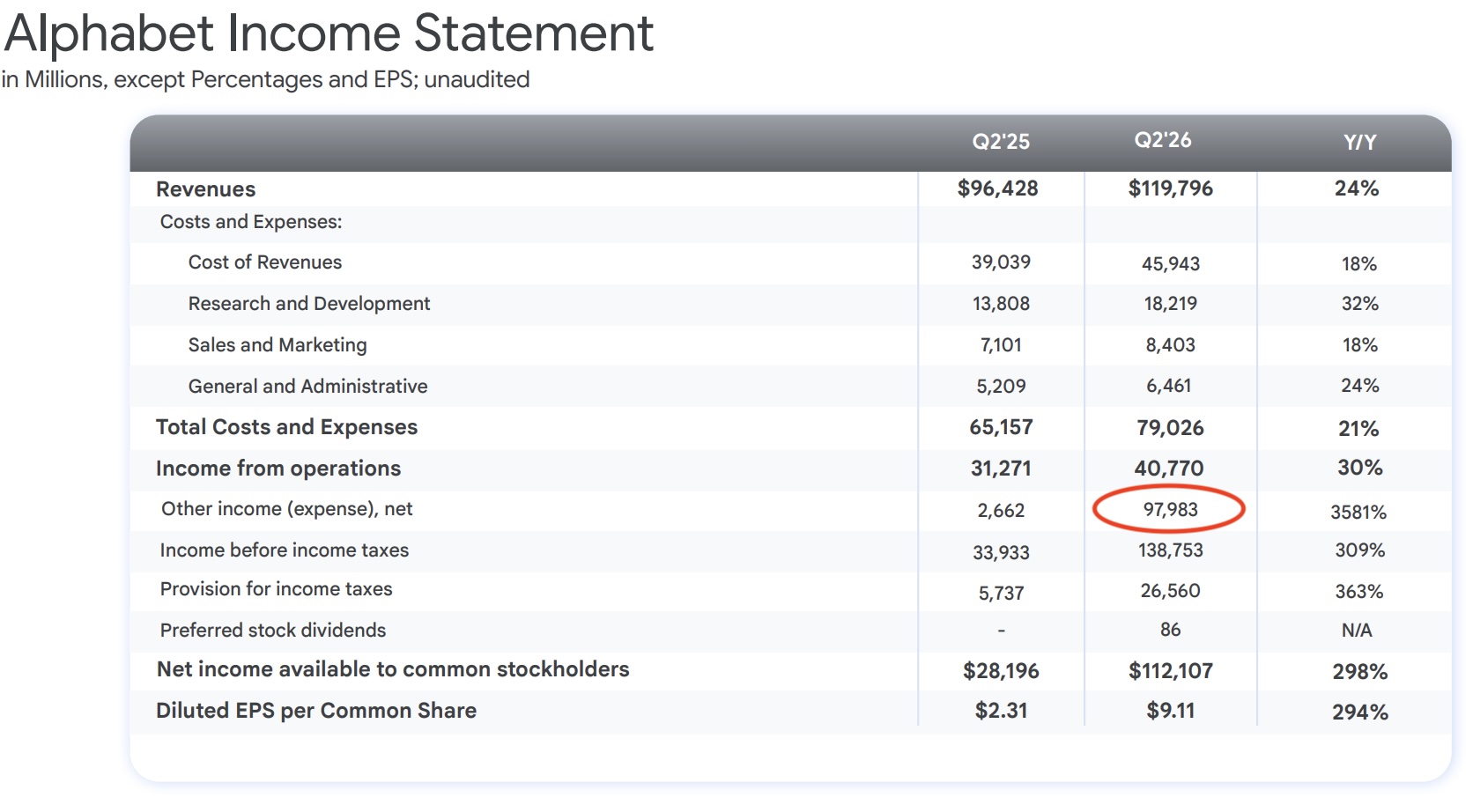Select the 40,770 operating income value

(1169, 469)
